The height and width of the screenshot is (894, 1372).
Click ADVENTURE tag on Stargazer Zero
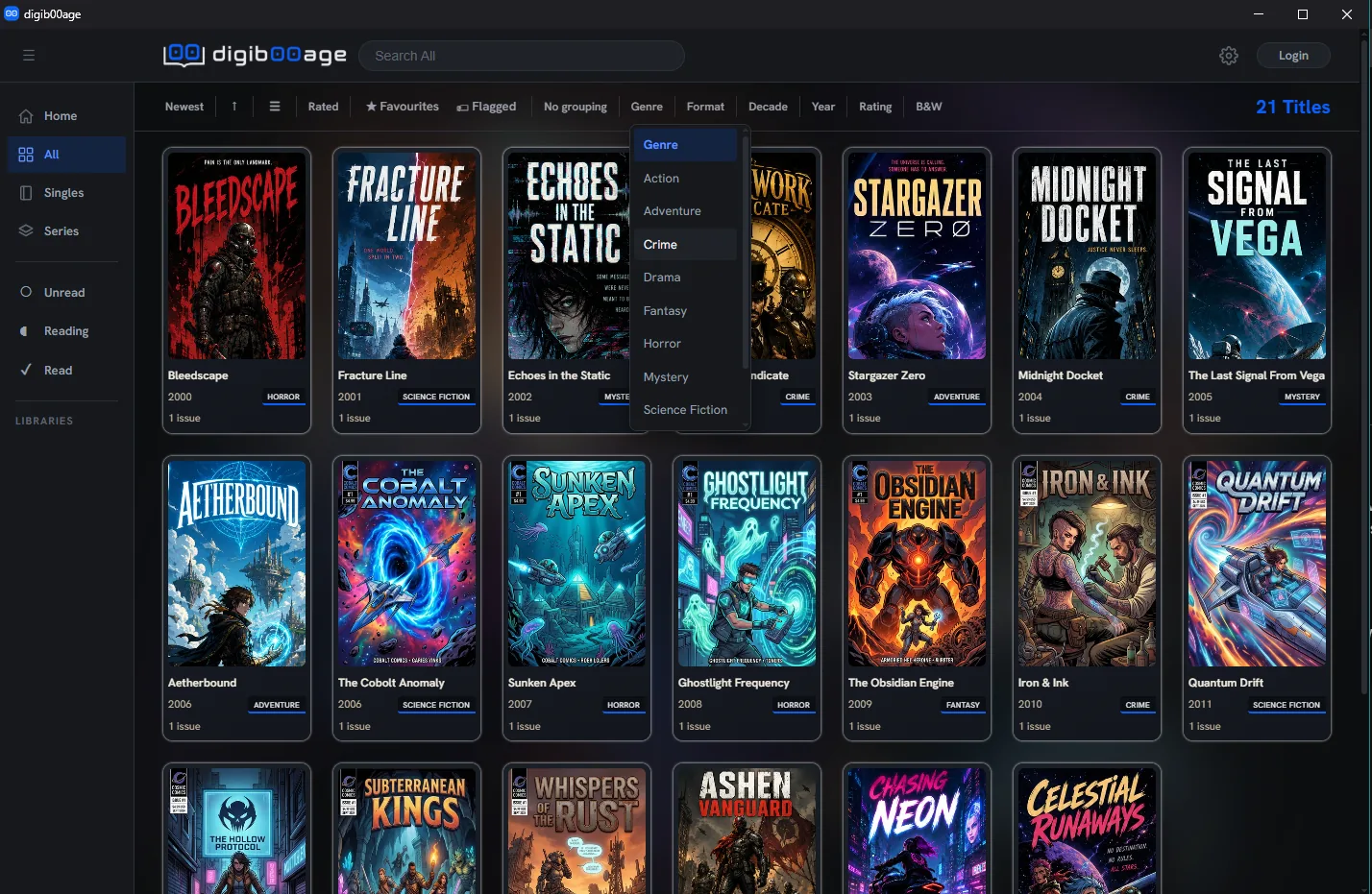point(957,397)
